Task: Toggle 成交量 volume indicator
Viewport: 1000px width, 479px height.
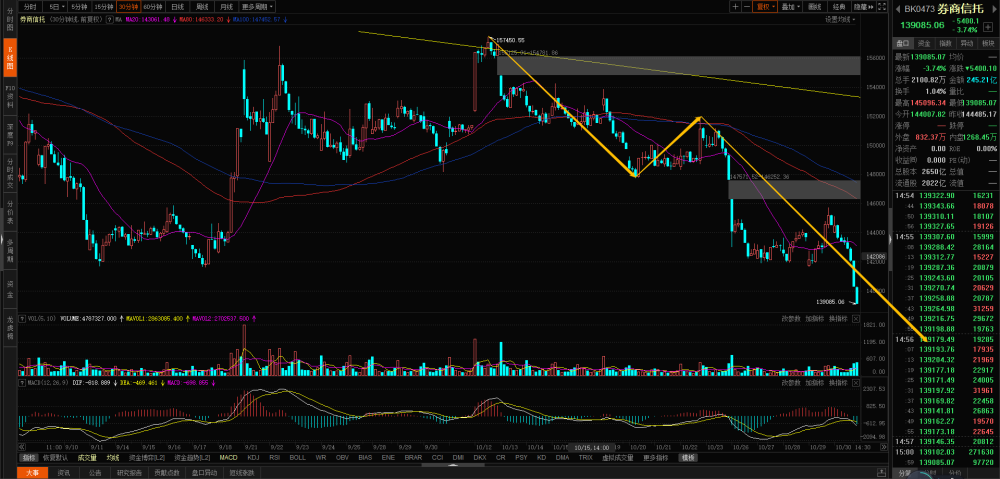Action: pyautogui.click(x=87, y=457)
